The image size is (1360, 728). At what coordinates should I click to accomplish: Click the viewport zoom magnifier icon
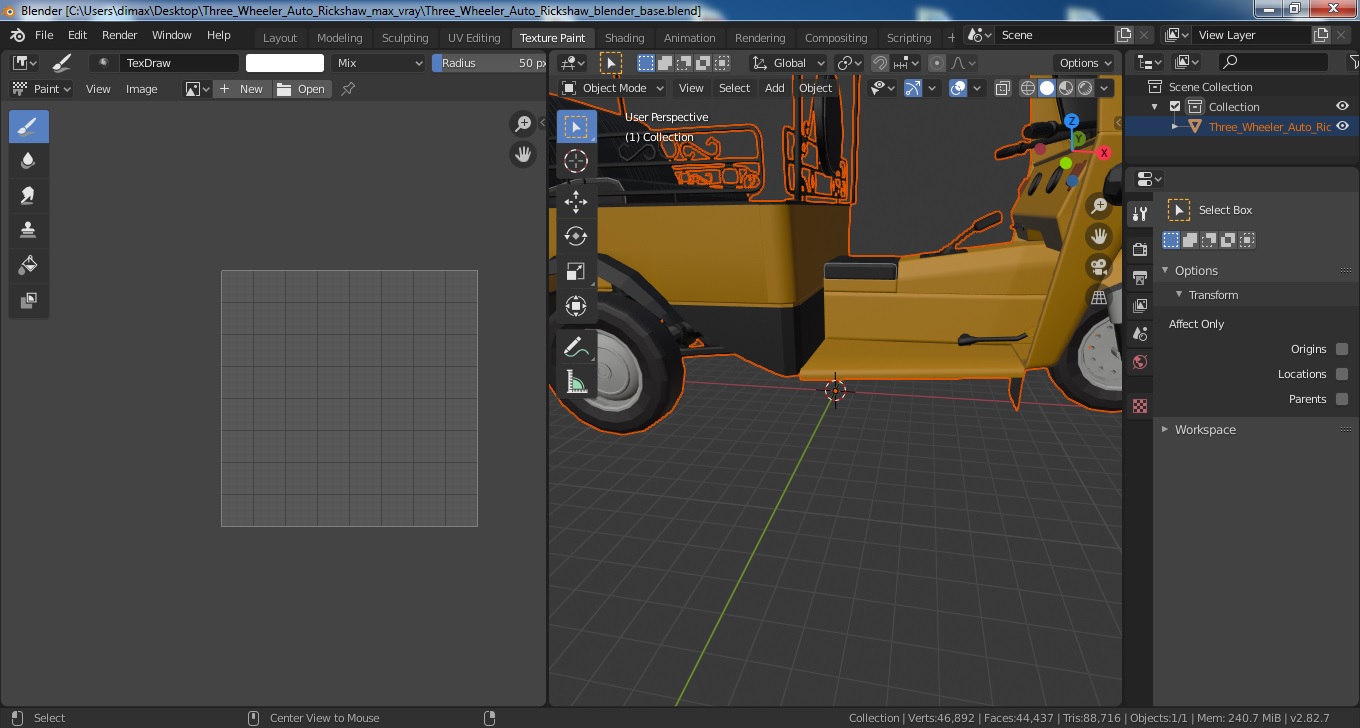tap(1099, 206)
